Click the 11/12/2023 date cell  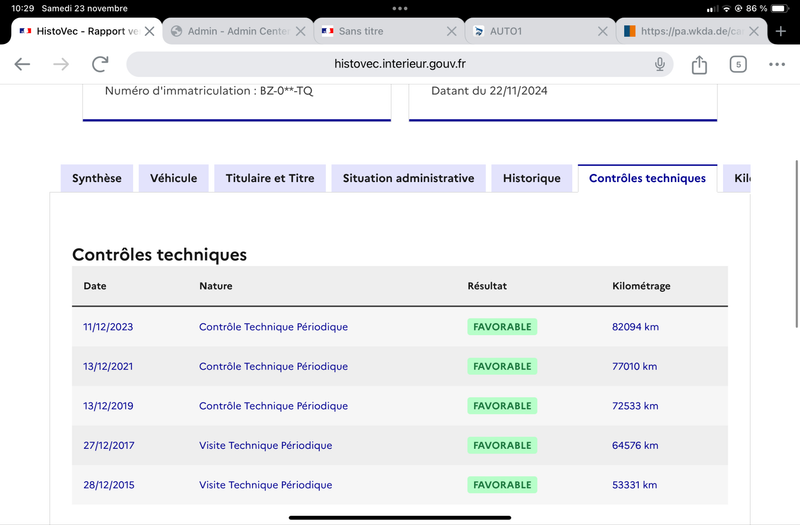click(x=108, y=327)
